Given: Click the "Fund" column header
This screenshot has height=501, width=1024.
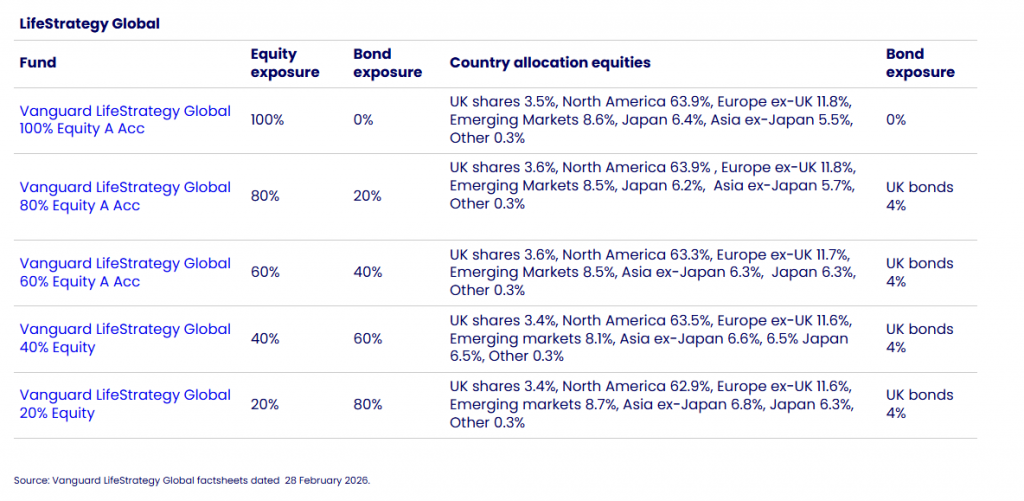Looking at the screenshot, I should pyautogui.click(x=38, y=62).
